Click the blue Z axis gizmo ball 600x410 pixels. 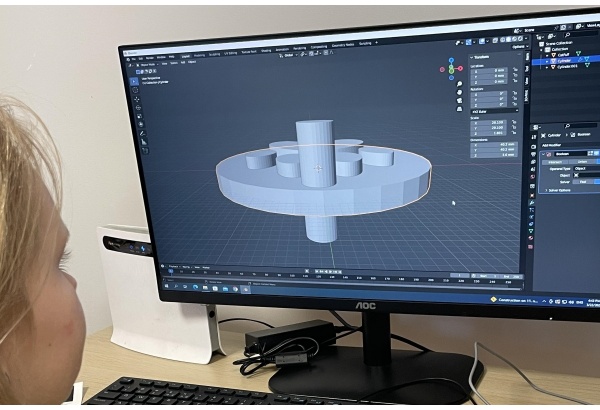click(451, 60)
